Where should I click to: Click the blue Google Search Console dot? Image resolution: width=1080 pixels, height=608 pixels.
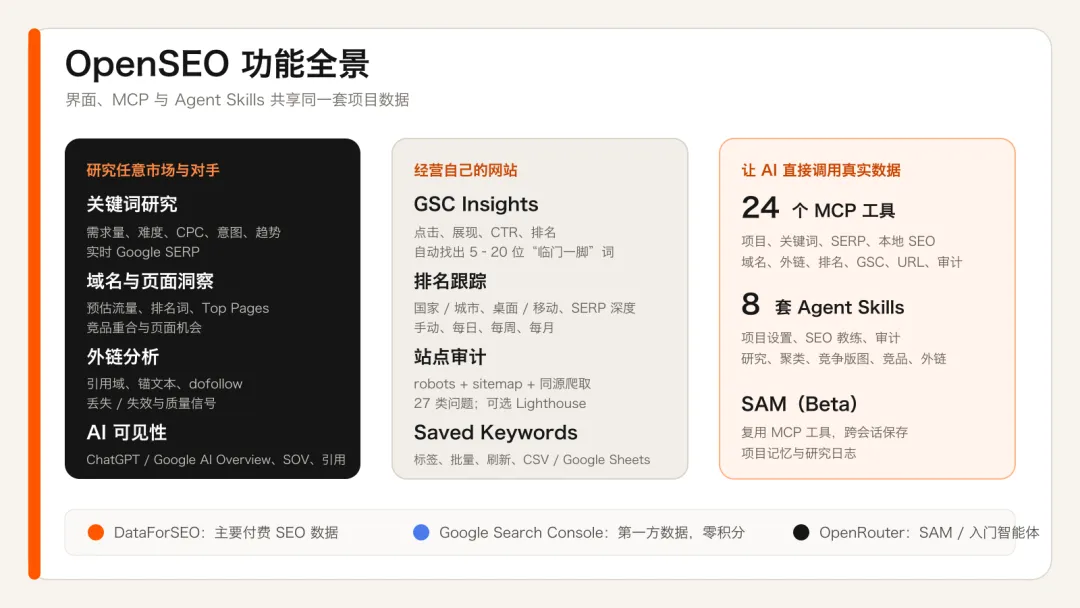421,532
